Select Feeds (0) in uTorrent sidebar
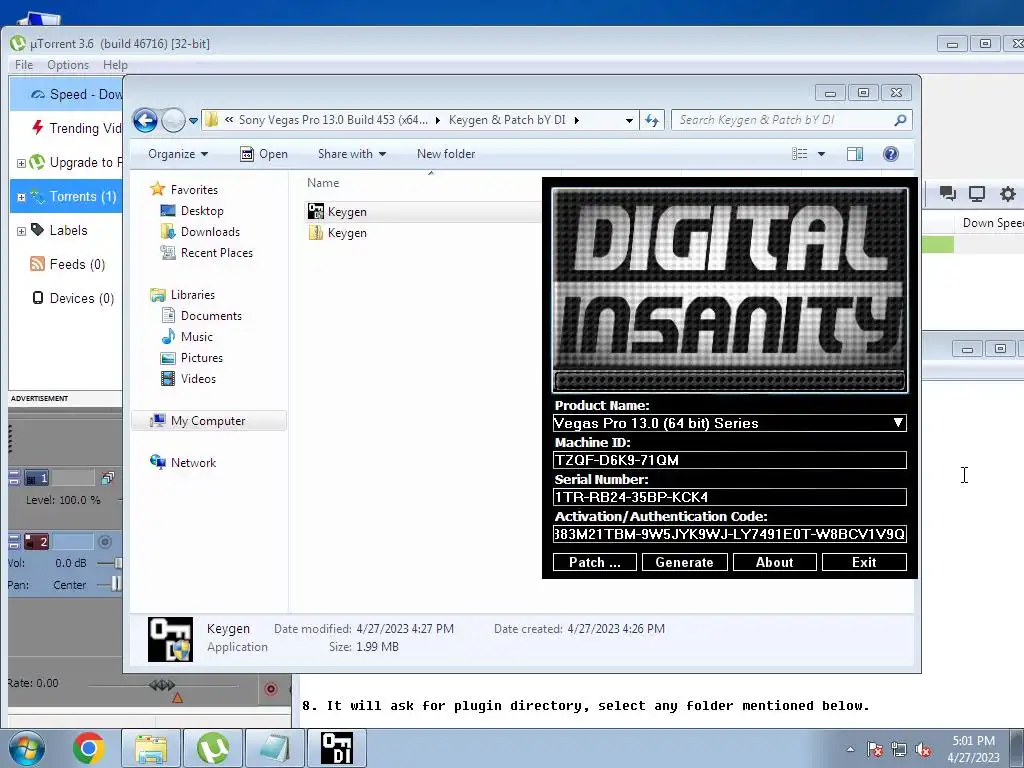The height and width of the screenshot is (768, 1024). pyautogui.click(x=67, y=264)
